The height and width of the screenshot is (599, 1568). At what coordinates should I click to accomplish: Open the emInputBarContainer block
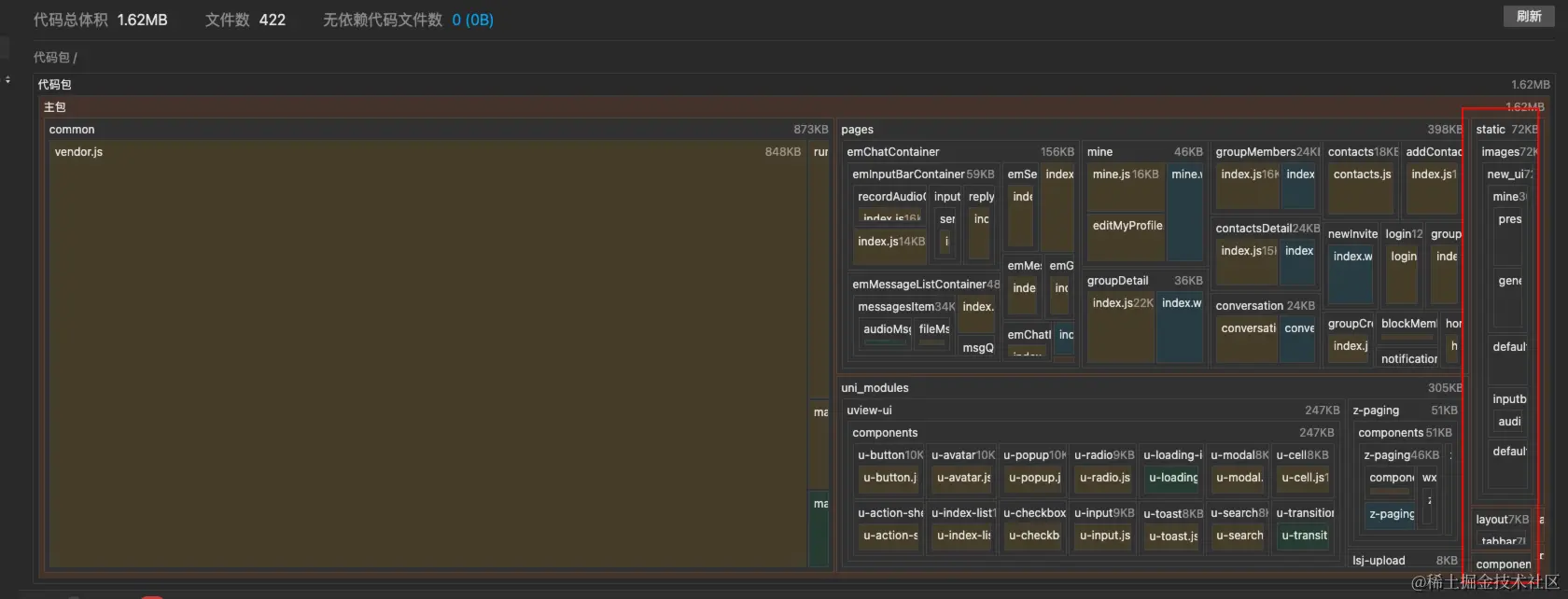coord(923,174)
